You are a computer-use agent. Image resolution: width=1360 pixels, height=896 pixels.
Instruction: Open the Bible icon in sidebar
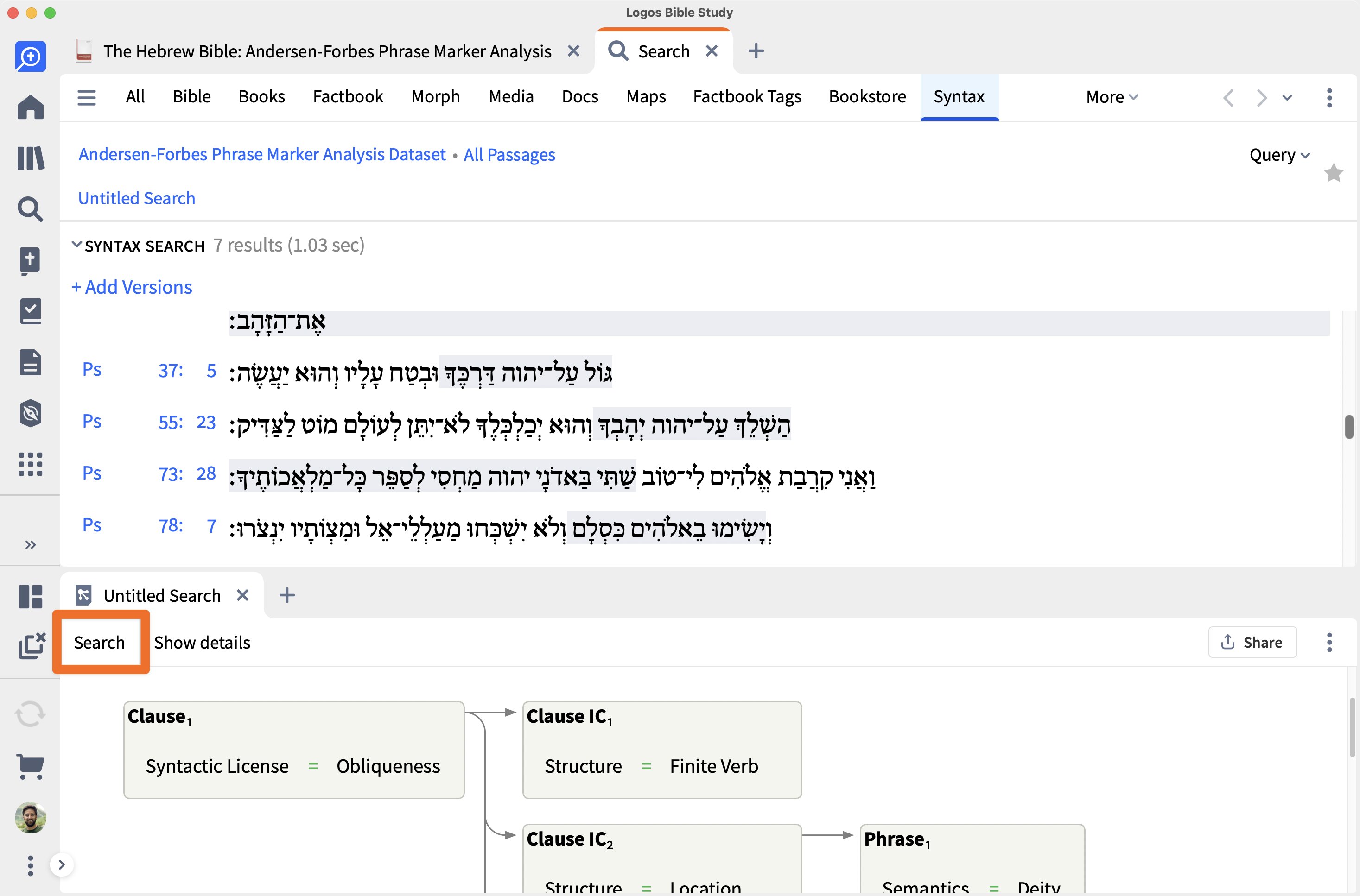tap(30, 260)
